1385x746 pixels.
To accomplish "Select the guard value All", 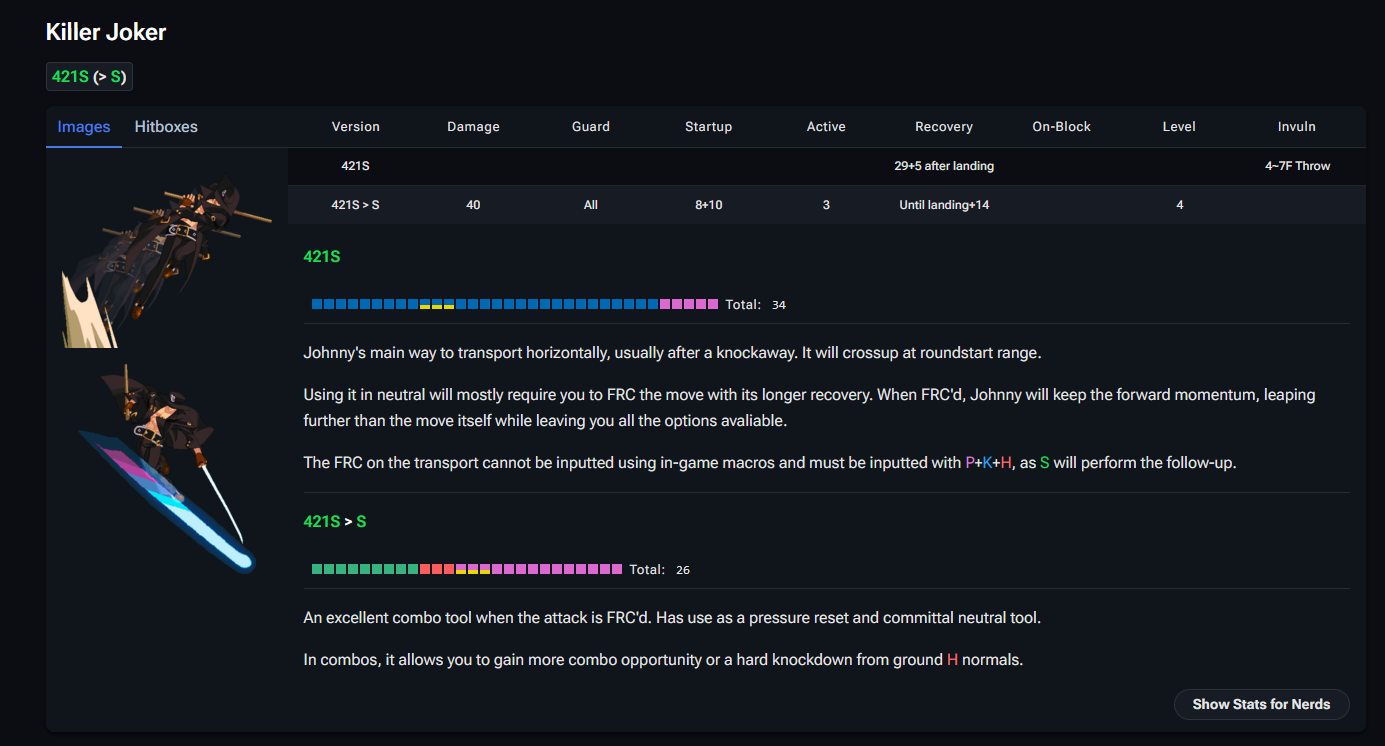I will coord(591,205).
